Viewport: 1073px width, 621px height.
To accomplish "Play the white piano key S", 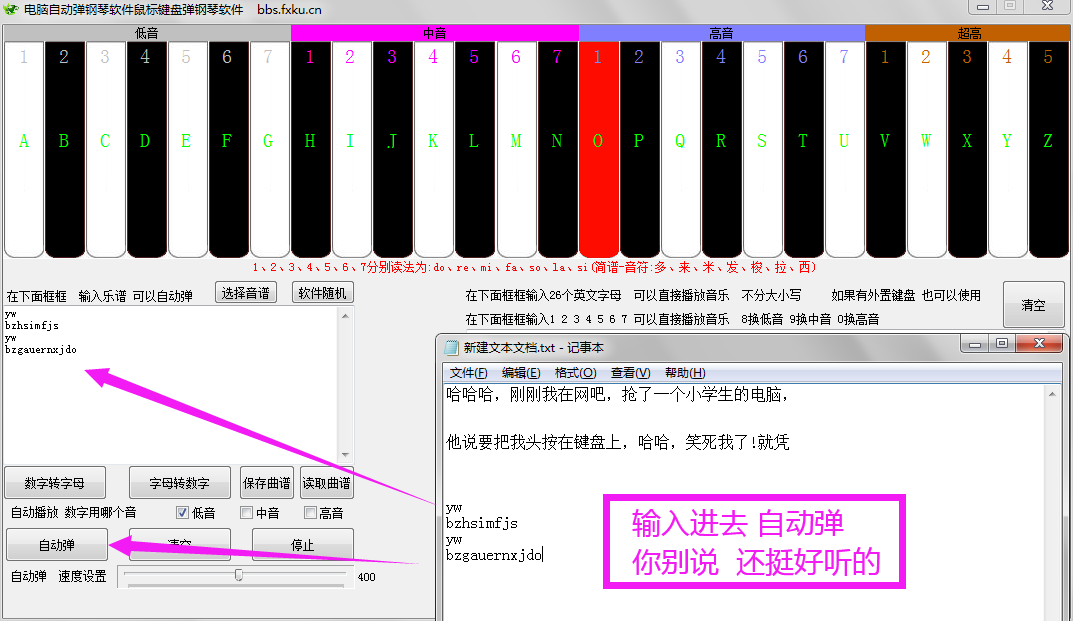I will click(762, 149).
